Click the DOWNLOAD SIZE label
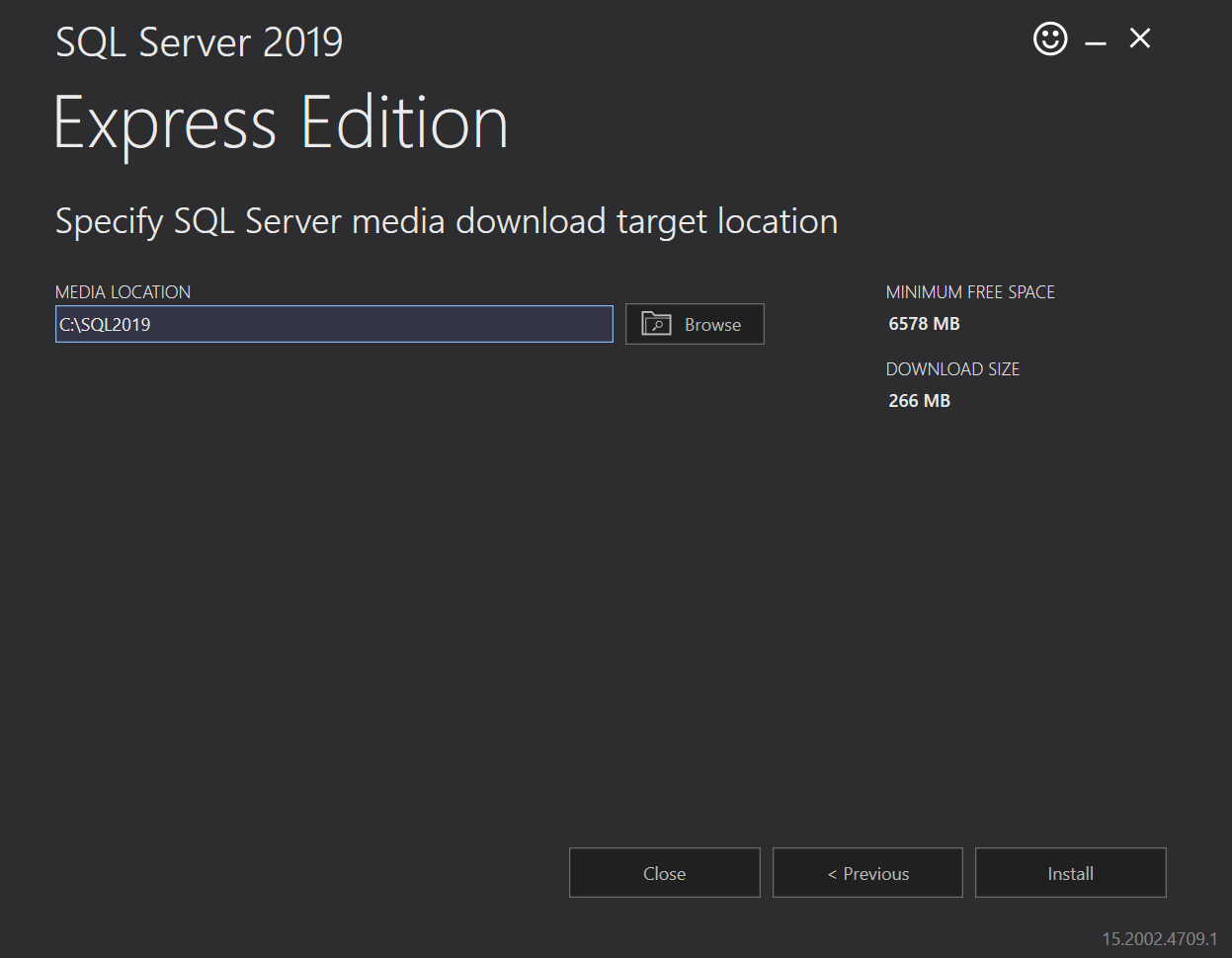Image resolution: width=1232 pixels, height=958 pixels. pos(952,369)
